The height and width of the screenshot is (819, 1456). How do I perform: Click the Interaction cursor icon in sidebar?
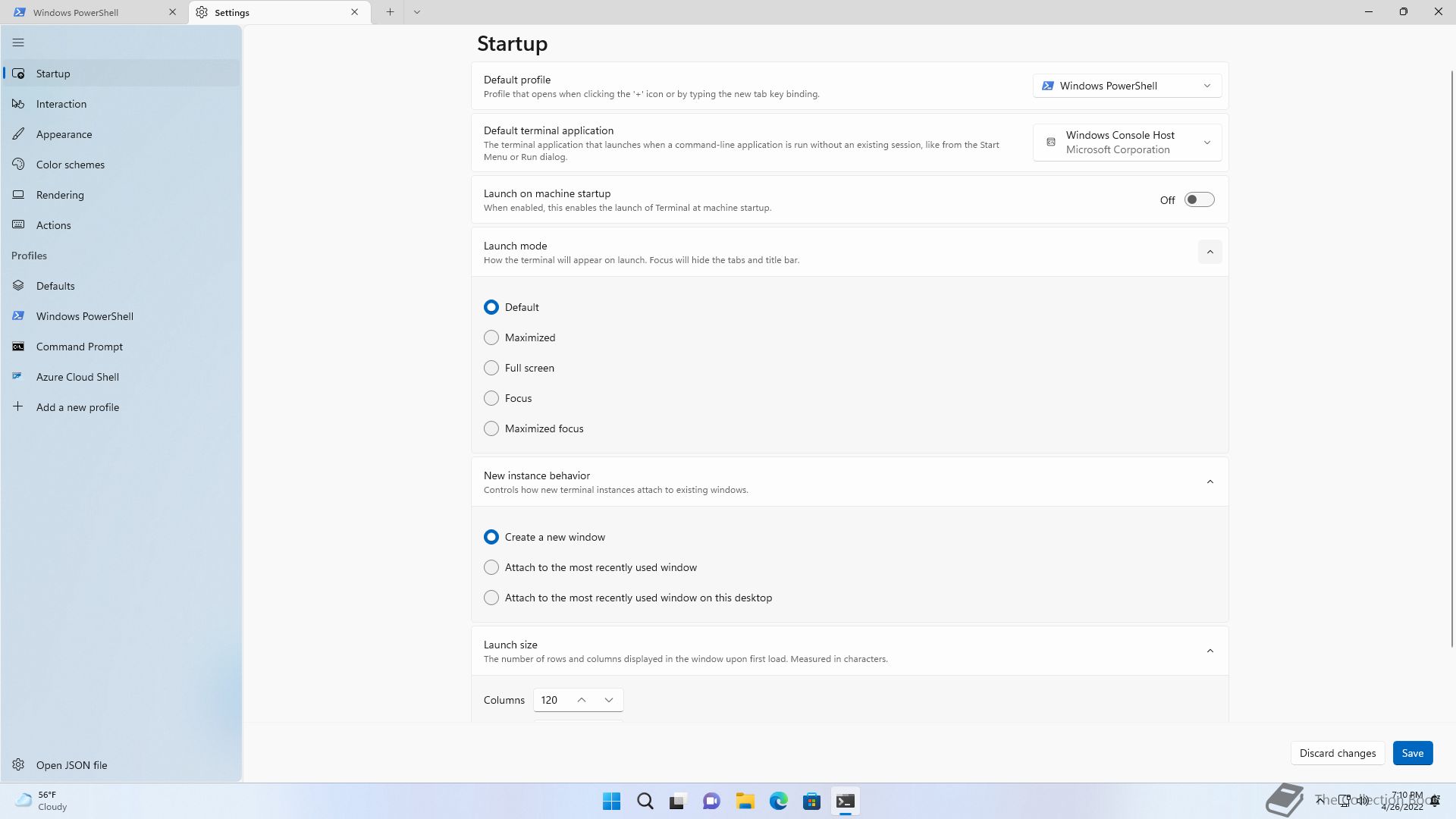coord(18,104)
